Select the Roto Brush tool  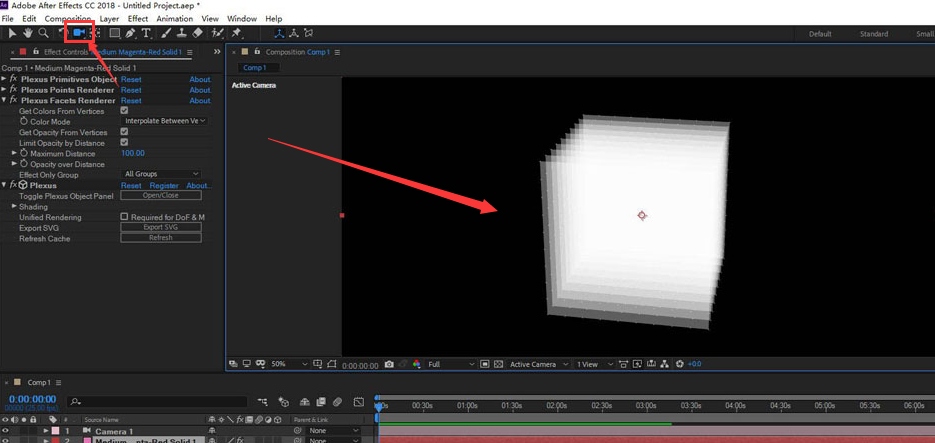coord(218,33)
